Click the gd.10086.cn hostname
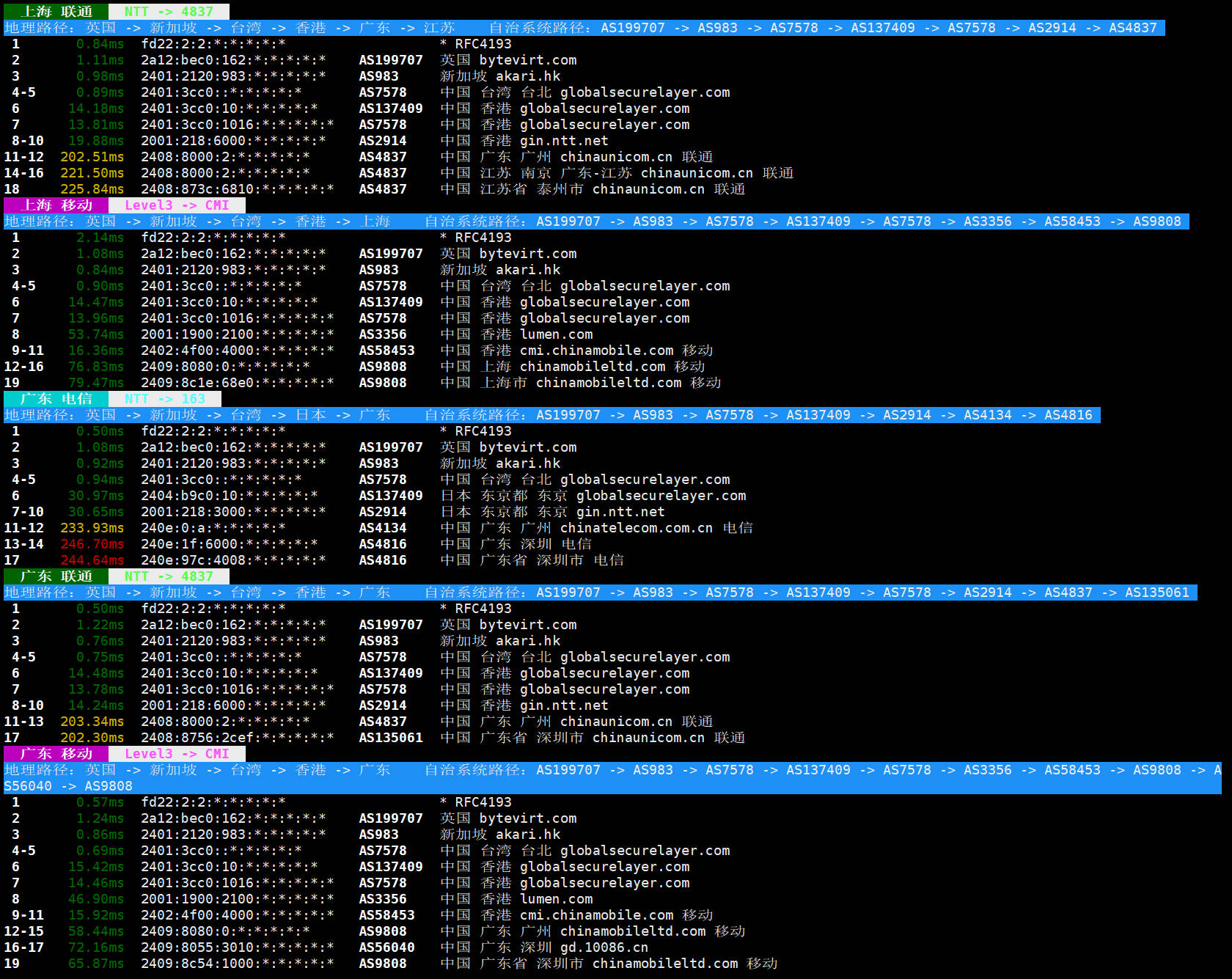Image resolution: width=1232 pixels, height=979 pixels. pos(604,947)
